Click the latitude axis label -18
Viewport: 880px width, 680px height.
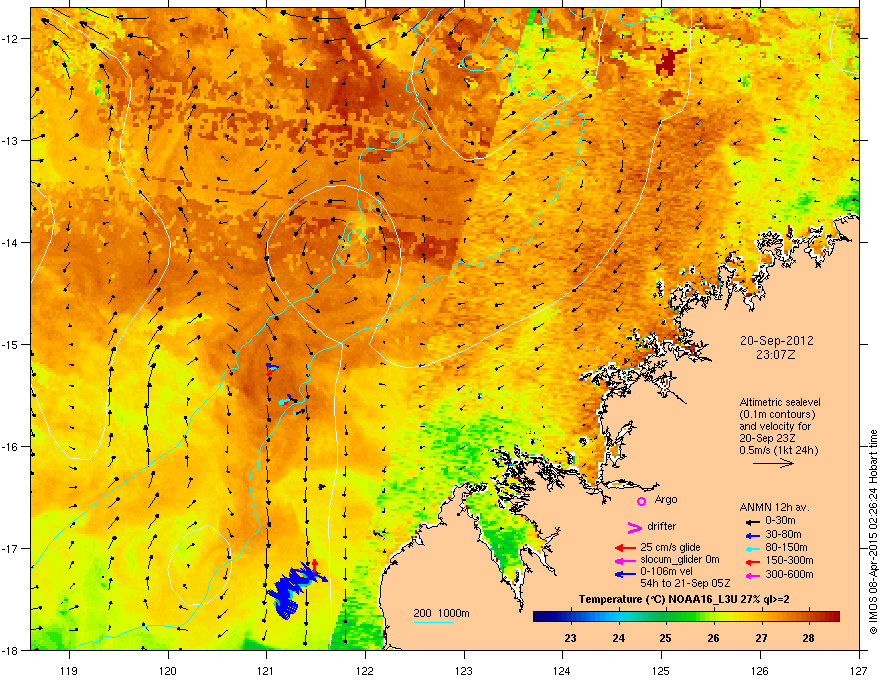point(10,650)
